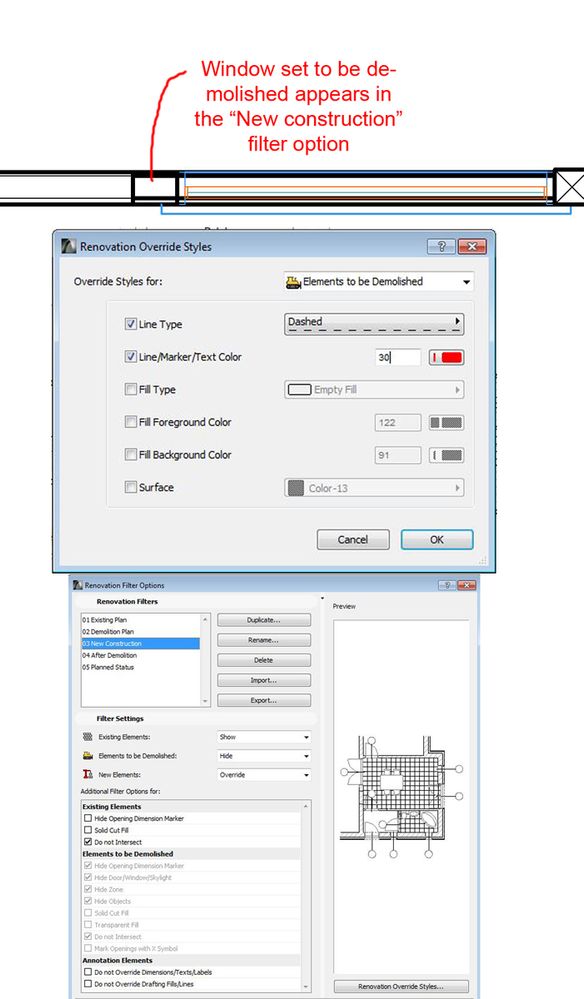Check Hide Opening Dimension Marker under Existing Elements
Image resolution: width=584 pixels, height=999 pixels.
tap(88, 818)
